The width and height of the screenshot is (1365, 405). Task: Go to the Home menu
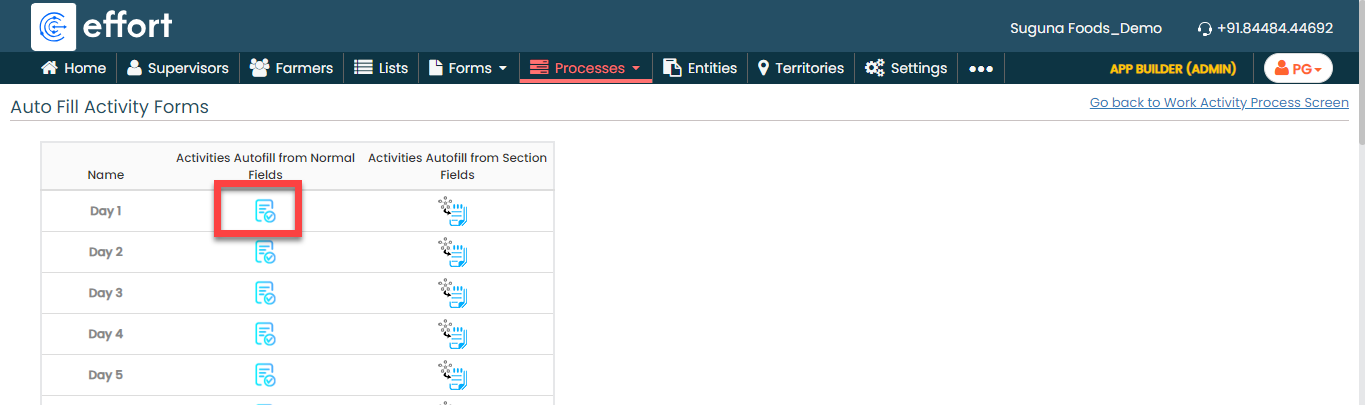pos(73,68)
